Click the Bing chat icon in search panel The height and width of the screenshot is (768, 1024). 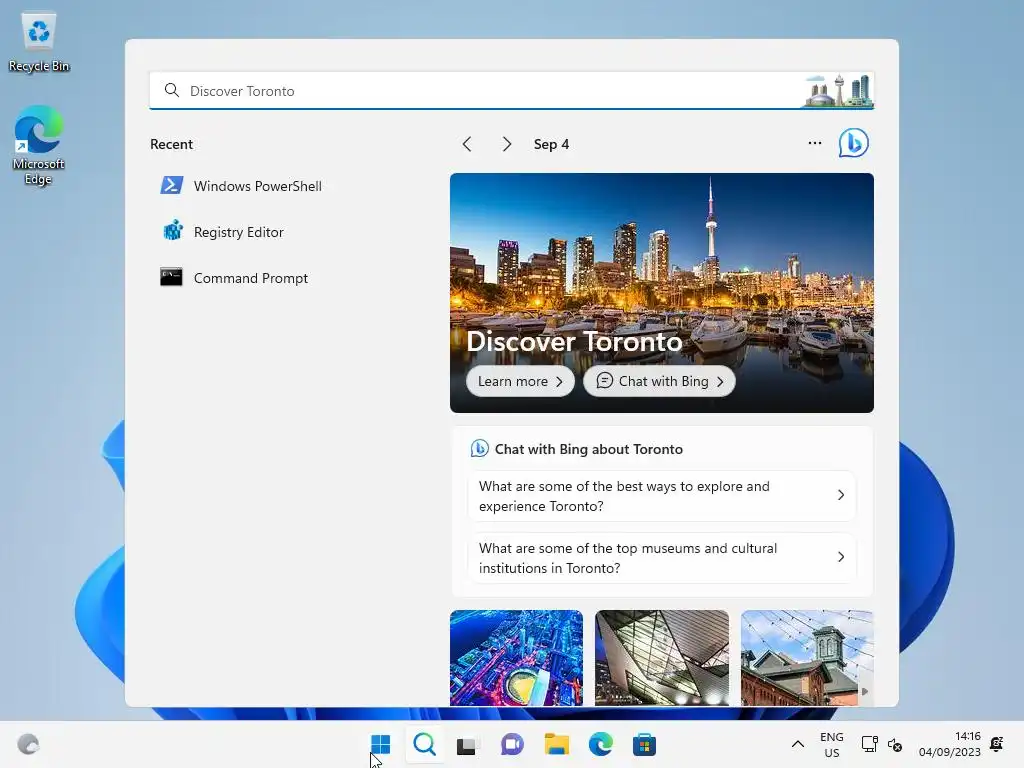[x=854, y=143]
